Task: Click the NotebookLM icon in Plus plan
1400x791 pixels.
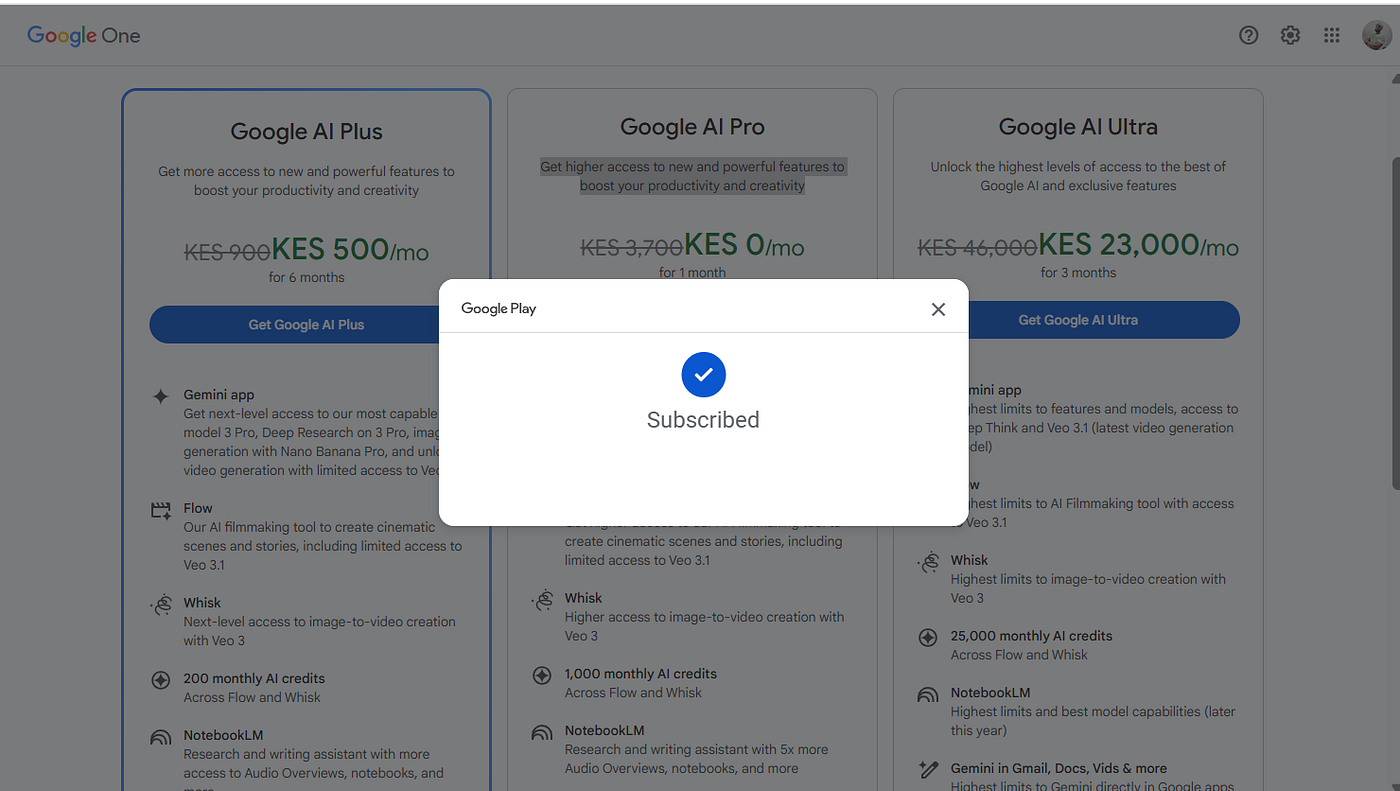Action: click(160, 738)
